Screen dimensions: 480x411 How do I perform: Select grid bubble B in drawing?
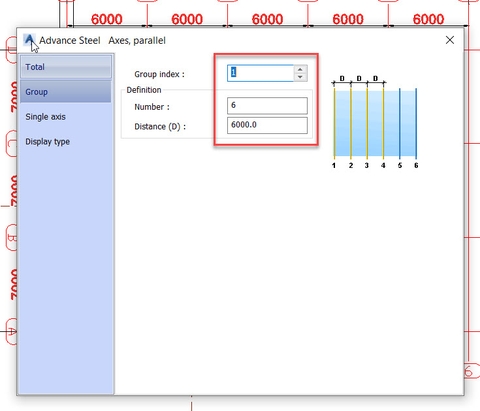pyautogui.click(x=11, y=238)
